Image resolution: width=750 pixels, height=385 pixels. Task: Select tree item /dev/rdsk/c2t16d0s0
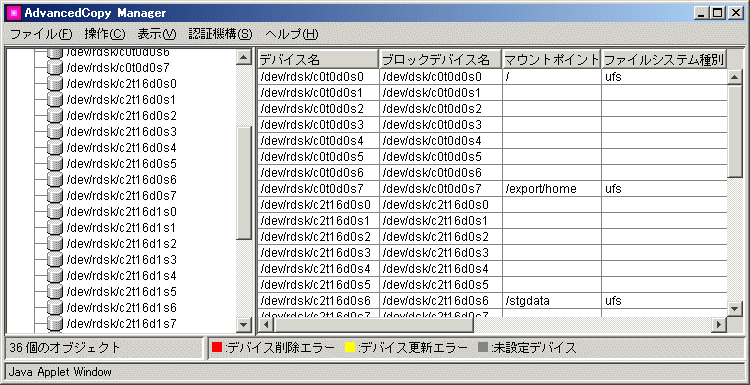[122, 84]
